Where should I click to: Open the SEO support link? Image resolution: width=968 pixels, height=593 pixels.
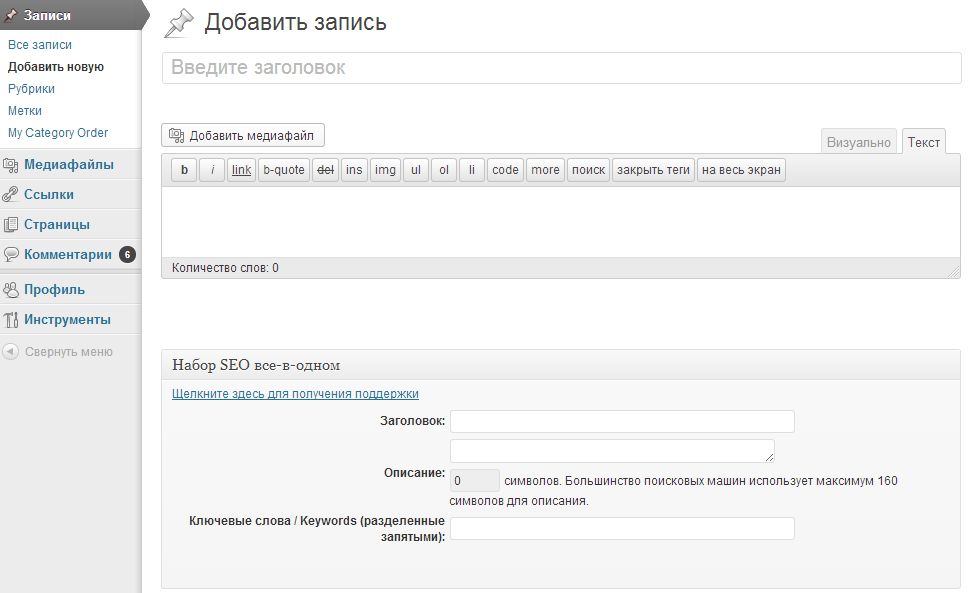point(295,394)
